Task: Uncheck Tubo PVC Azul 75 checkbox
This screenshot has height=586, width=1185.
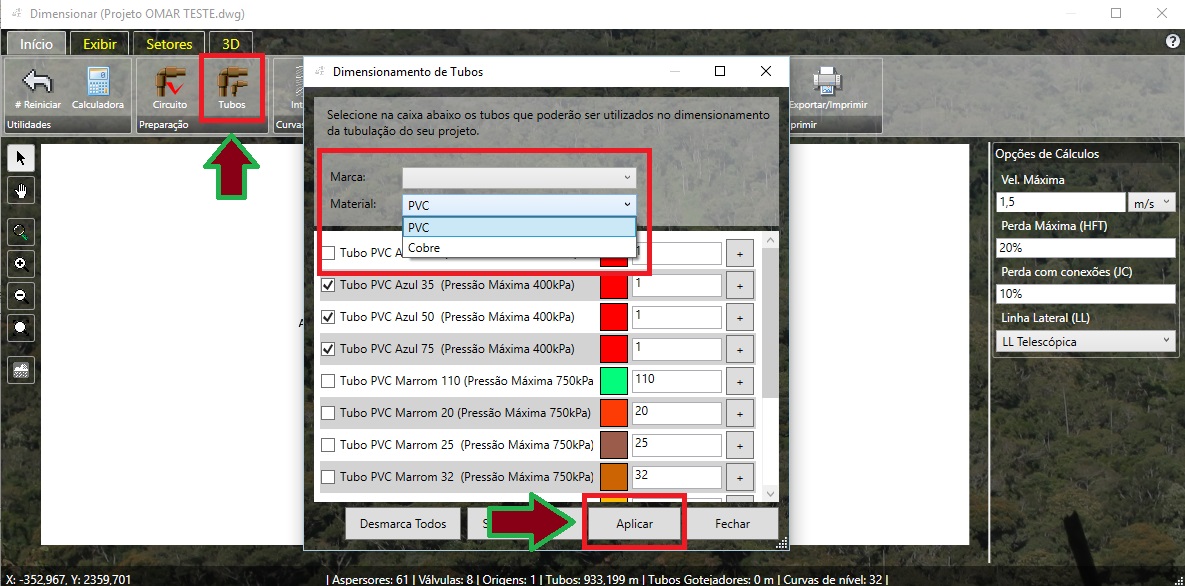Action: click(x=328, y=349)
